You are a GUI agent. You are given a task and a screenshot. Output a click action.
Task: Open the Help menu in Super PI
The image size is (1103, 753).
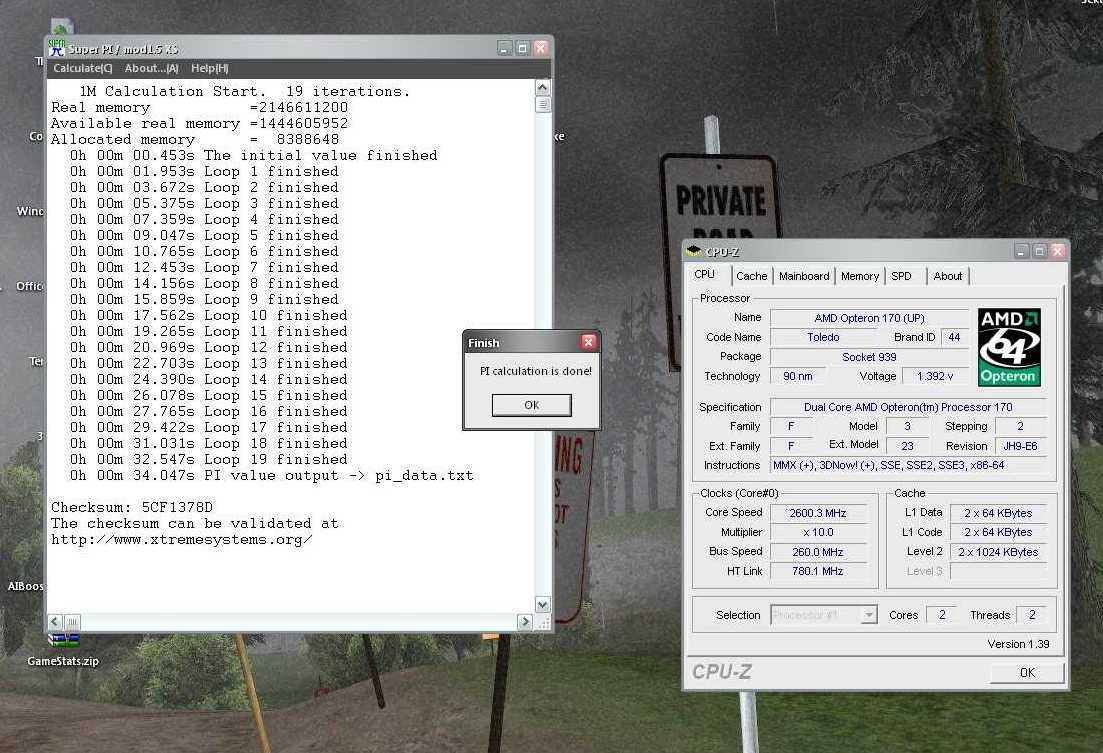click(x=210, y=68)
